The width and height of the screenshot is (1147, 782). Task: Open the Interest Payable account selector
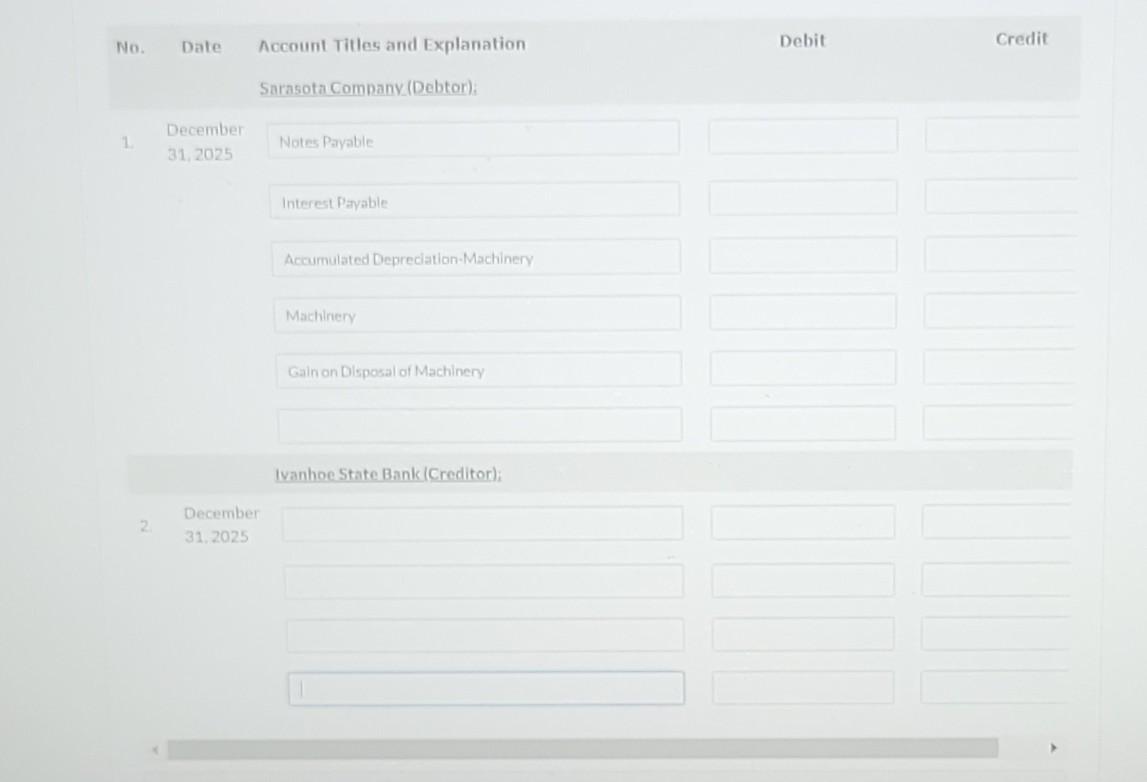(476, 198)
